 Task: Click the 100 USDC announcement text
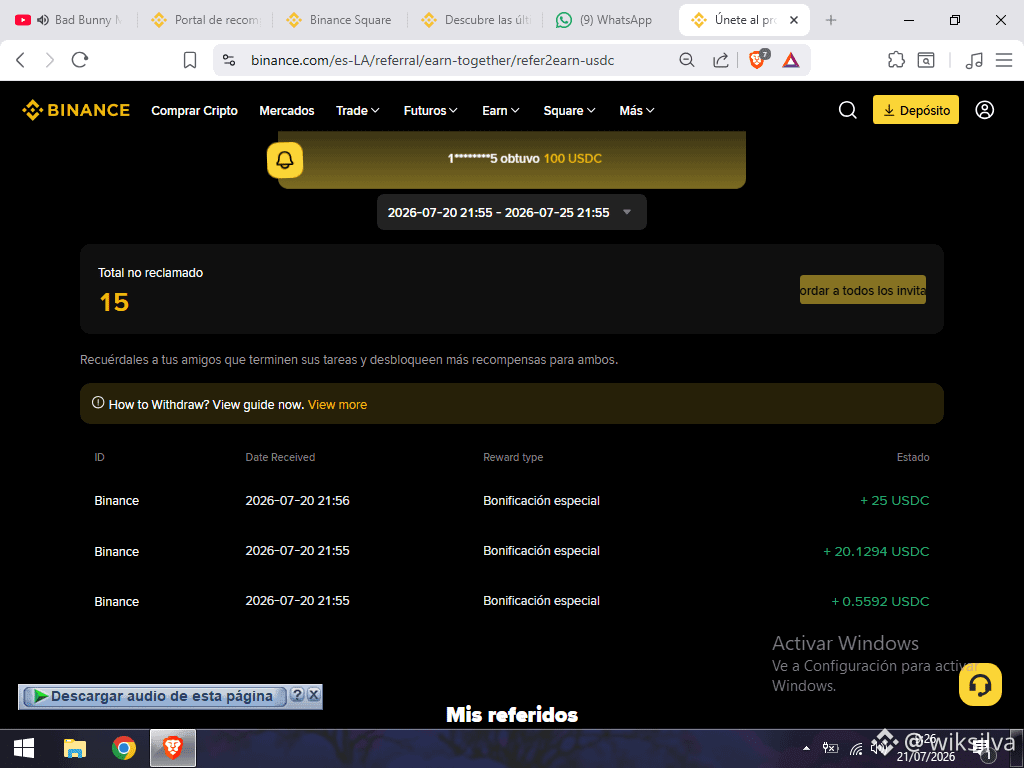point(572,159)
